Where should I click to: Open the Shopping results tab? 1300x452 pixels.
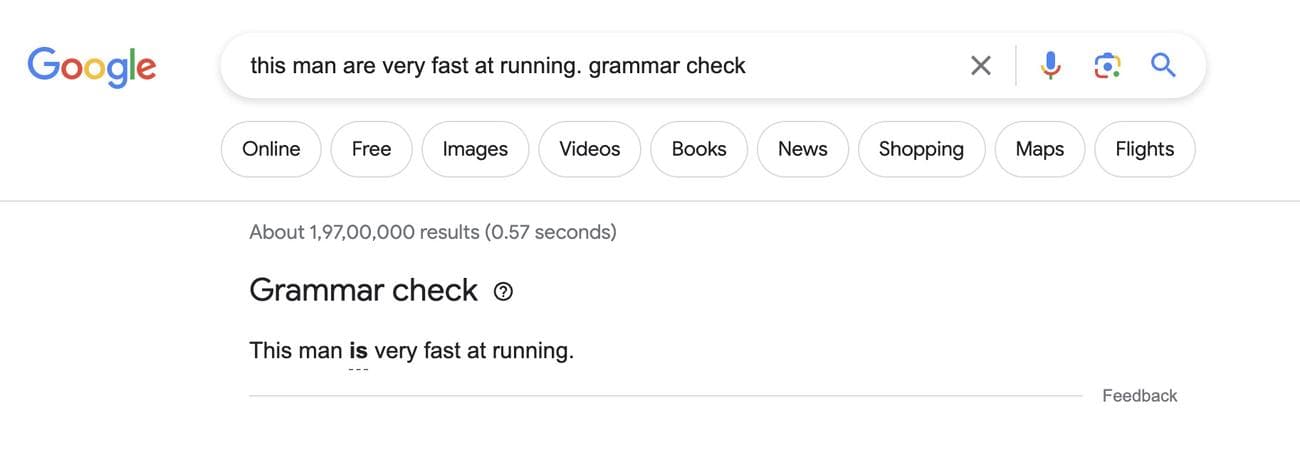[921, 149]
